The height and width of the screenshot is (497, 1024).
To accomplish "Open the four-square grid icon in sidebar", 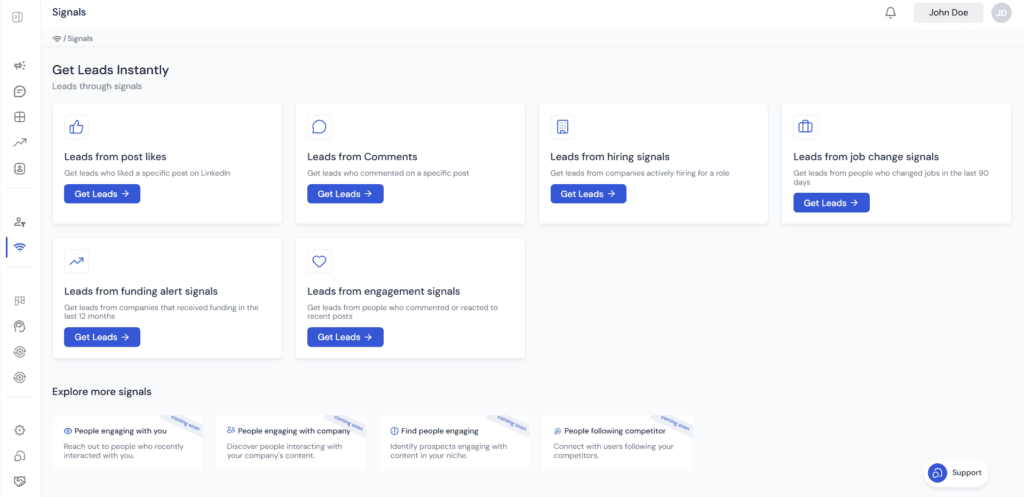I will pyautogui.click(x=20, y=117).
